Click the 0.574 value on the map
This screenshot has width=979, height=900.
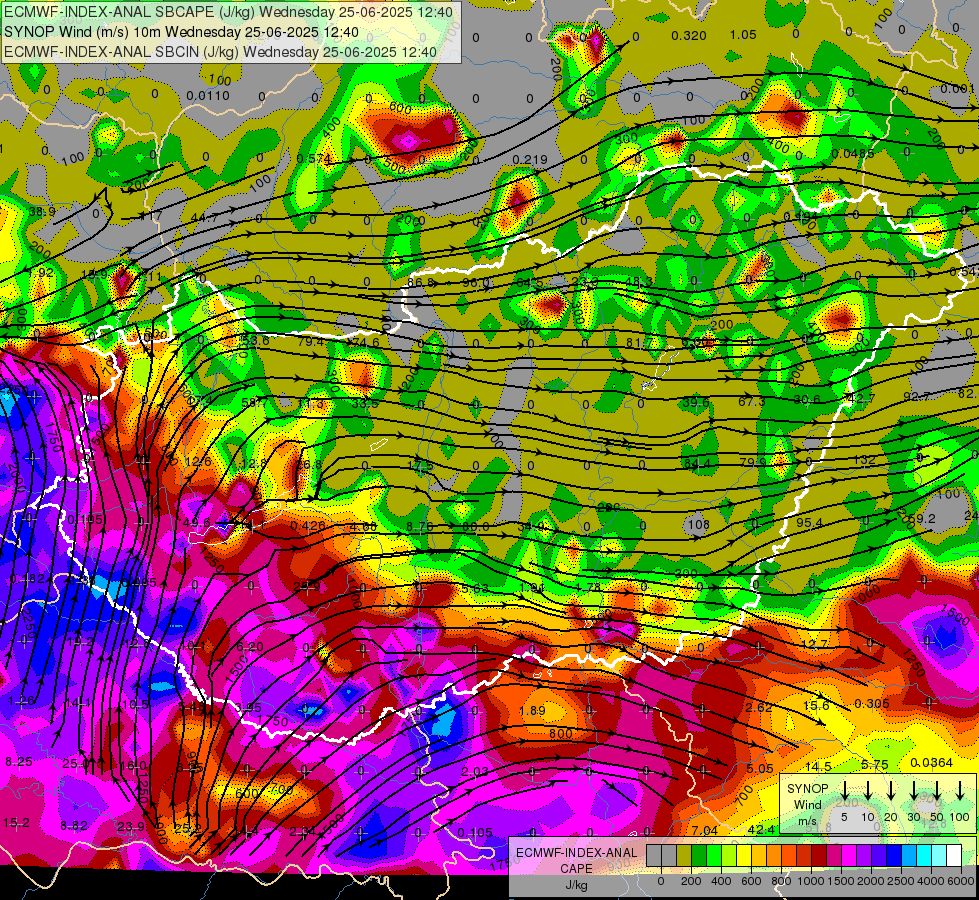313,159
